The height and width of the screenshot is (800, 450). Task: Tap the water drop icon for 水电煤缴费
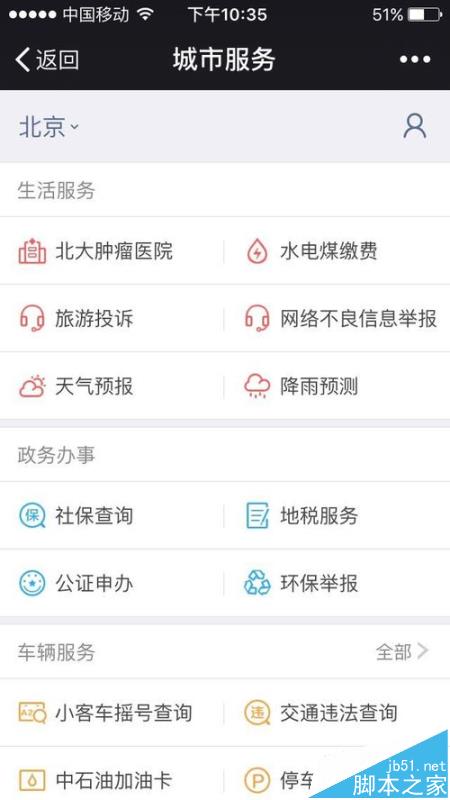[x=257, y=251]
